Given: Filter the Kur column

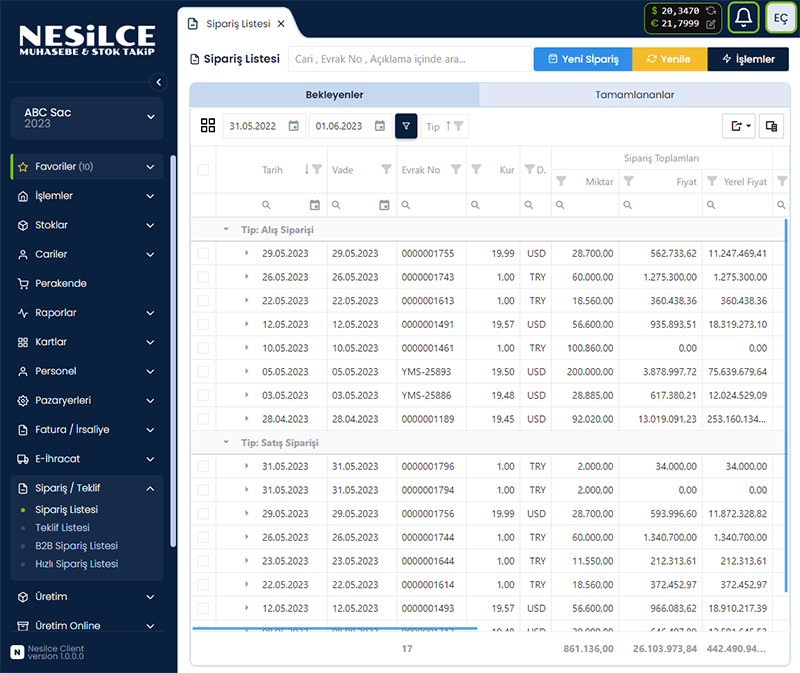Looking at the screenshot, I should tap(476, 169).
